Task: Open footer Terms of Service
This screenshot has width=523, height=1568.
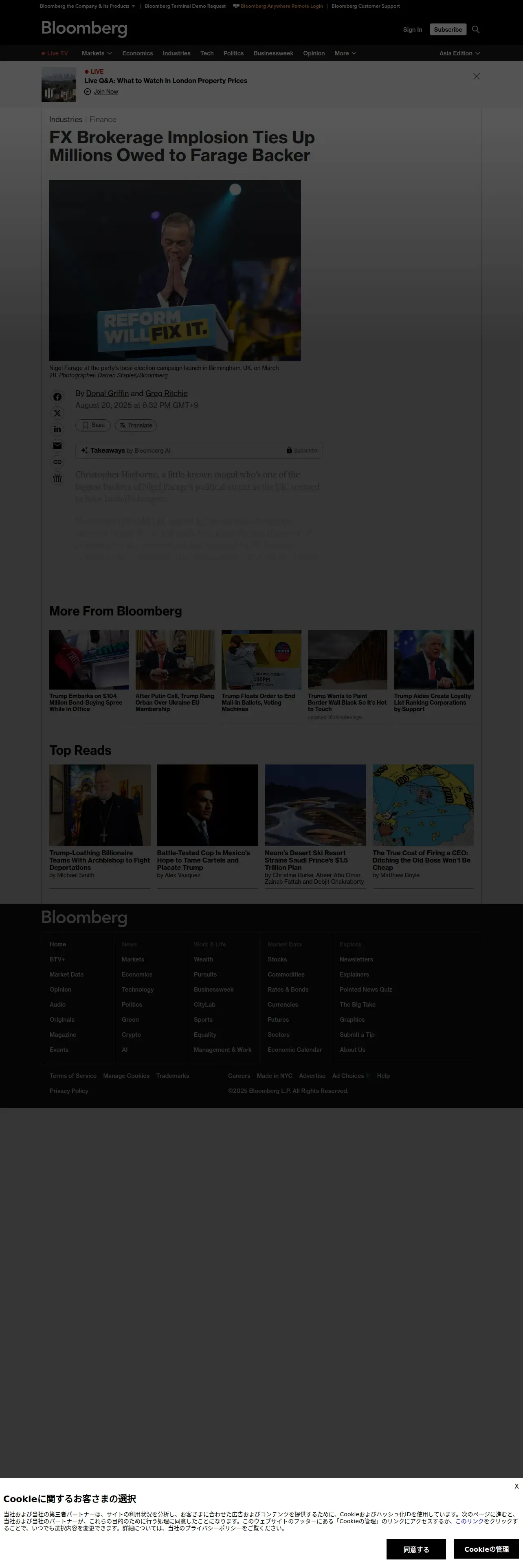Action: [73, 1076]
